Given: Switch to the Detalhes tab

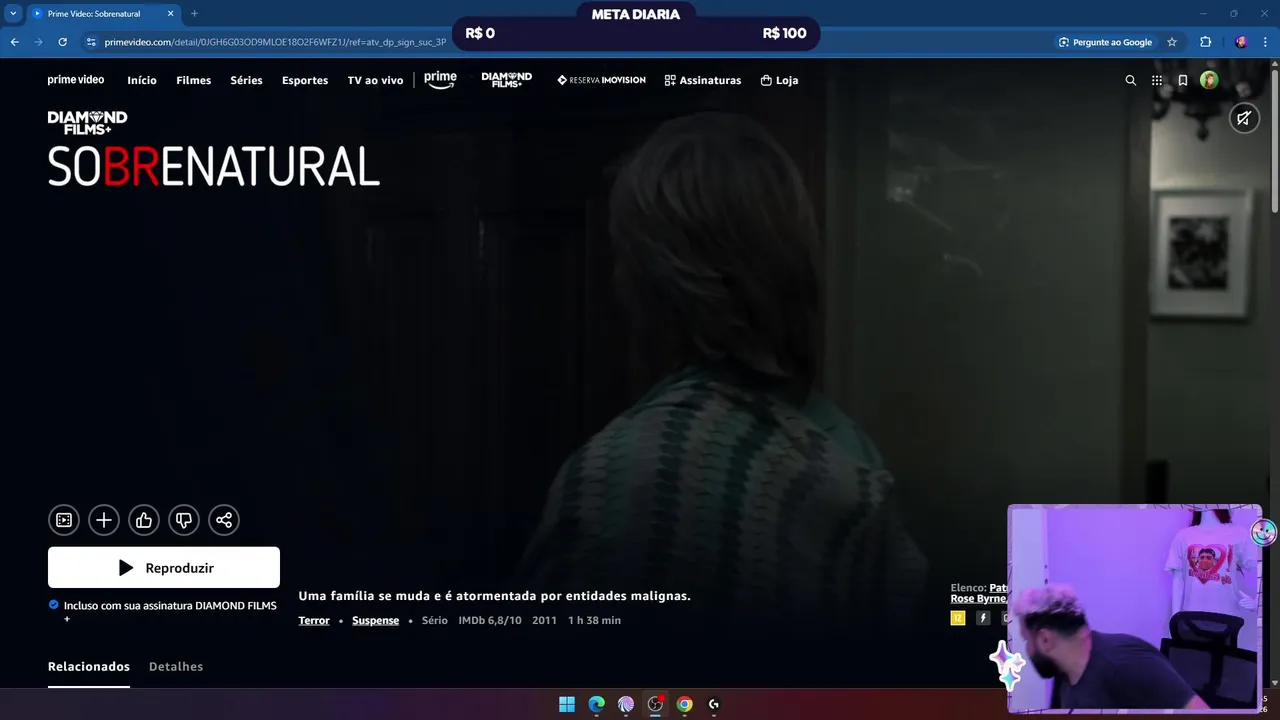Looking at the screenshot, I should 176,666.
